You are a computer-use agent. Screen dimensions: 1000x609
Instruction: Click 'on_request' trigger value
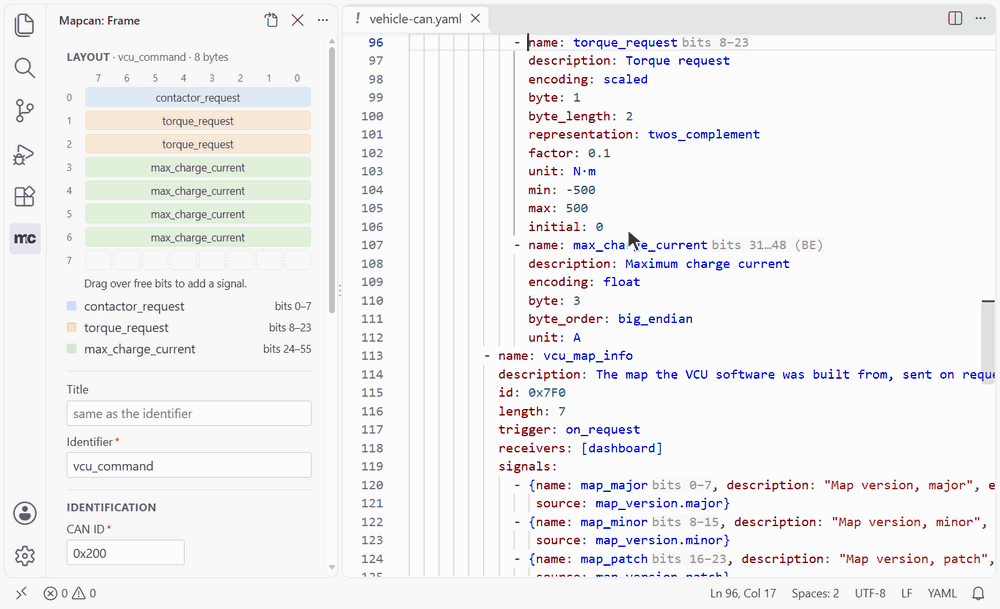coord(603,430)
